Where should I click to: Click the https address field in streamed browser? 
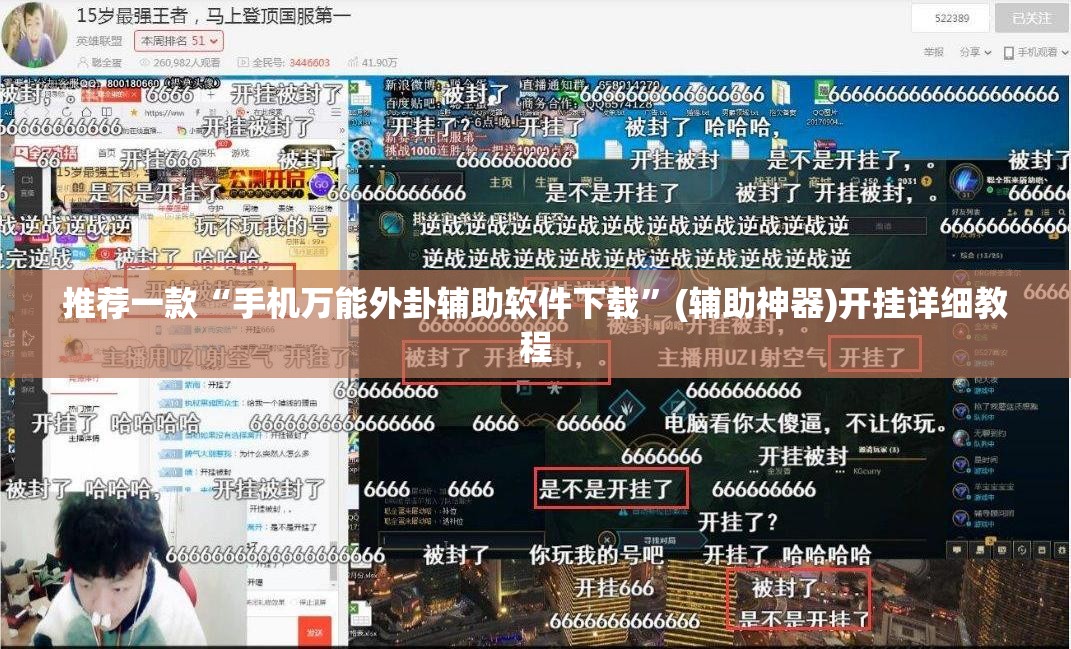164,113
